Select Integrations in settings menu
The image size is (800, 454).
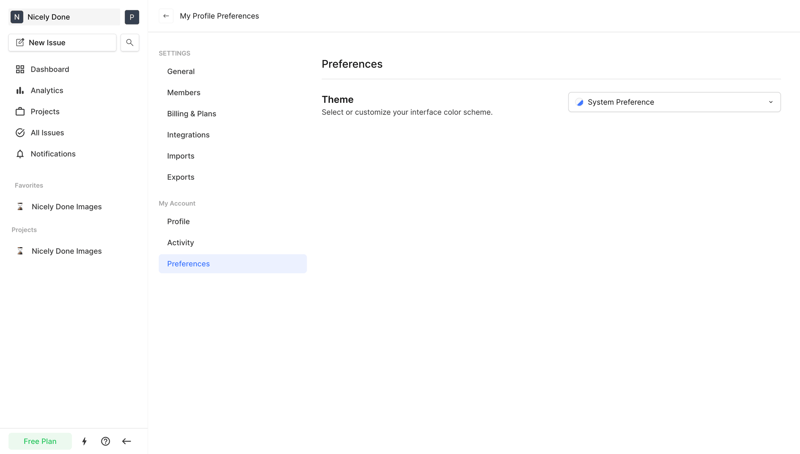[188, 135]
